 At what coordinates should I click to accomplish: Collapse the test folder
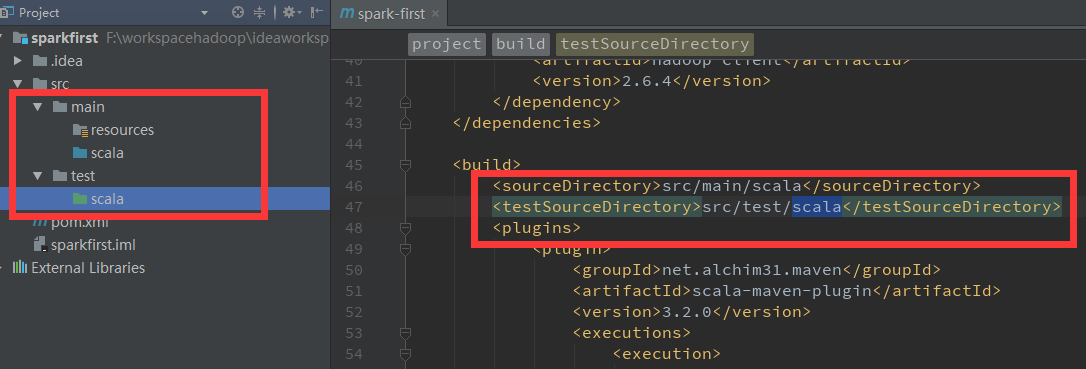pyautogui.click(x=38, y=176)
